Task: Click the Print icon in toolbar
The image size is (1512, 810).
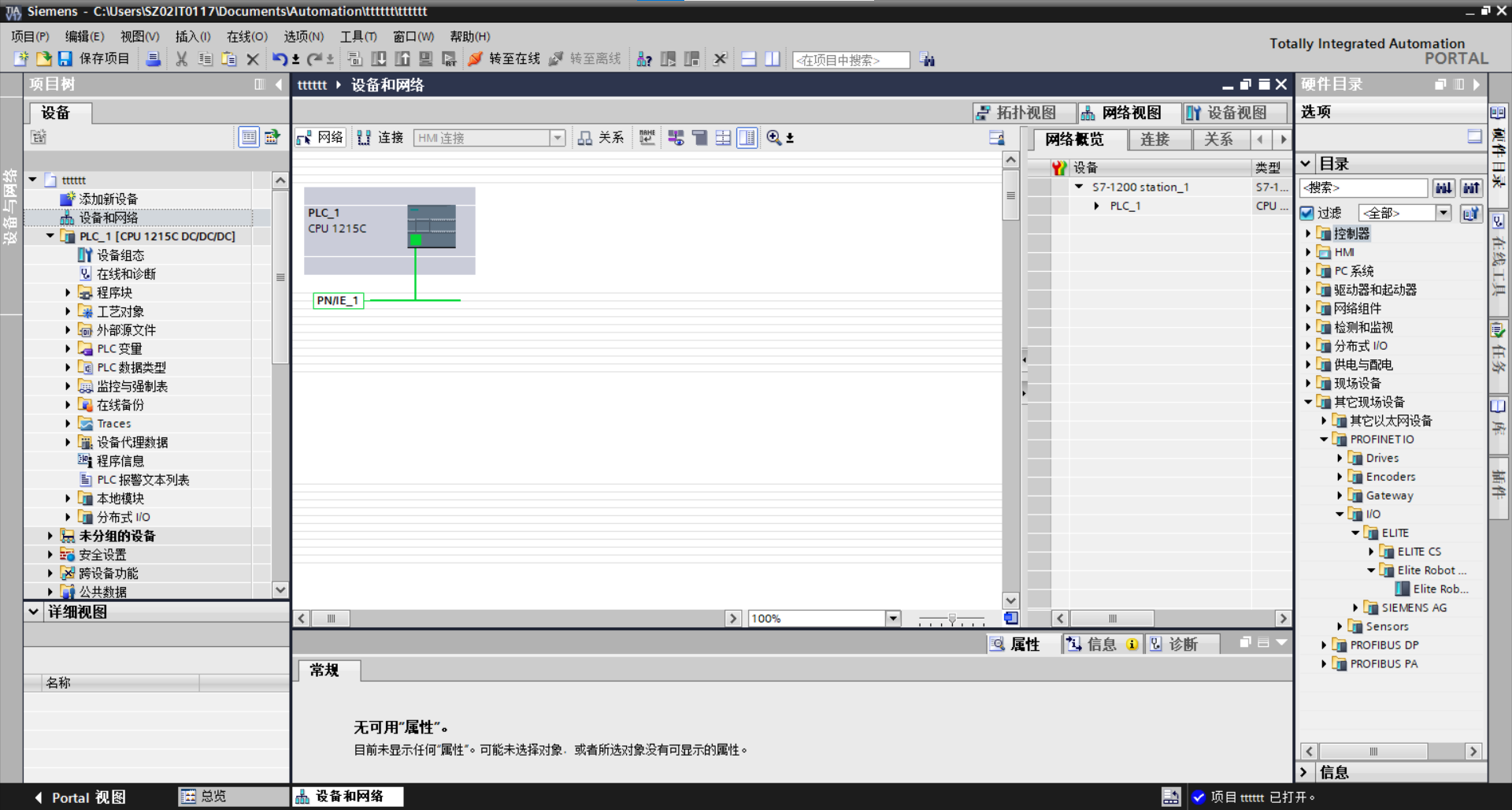Action: (154, 59)
